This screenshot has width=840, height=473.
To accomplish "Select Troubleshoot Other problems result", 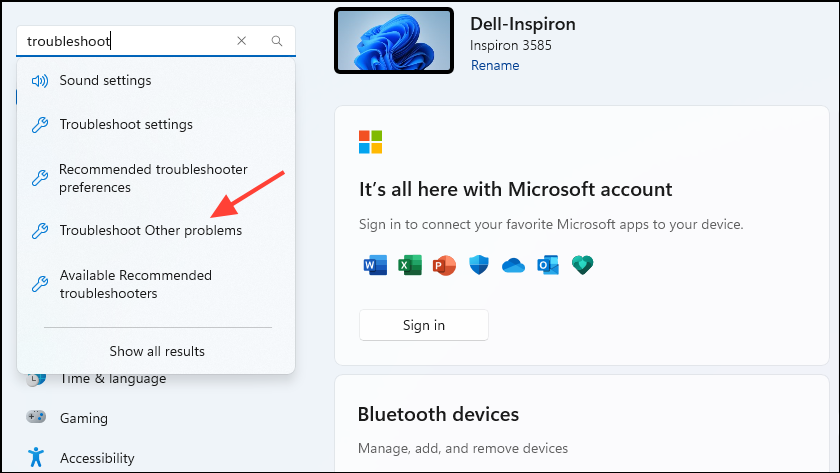I will point(156,230).
